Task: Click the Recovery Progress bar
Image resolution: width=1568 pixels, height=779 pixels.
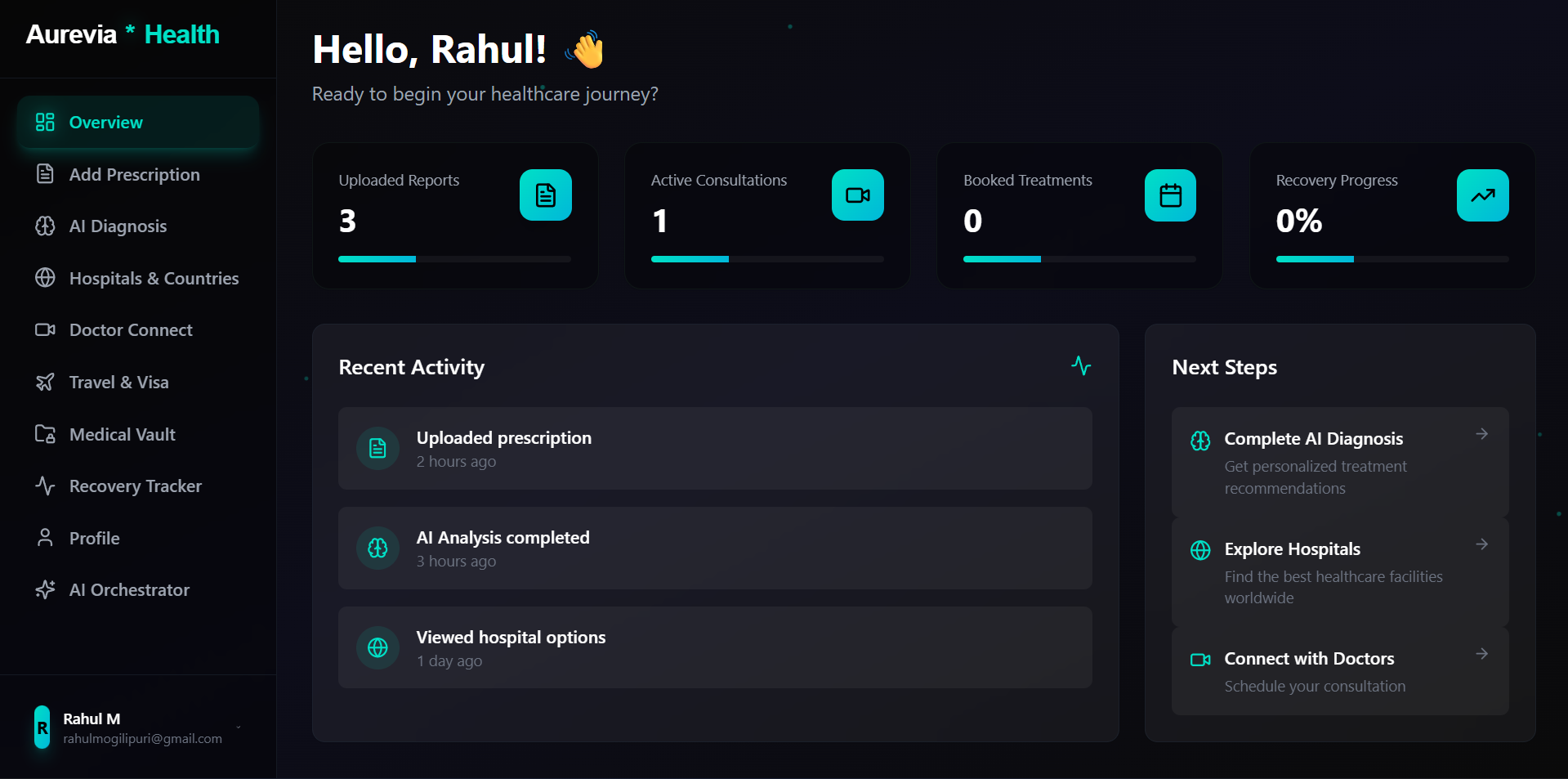Action: coord(1392,259)
